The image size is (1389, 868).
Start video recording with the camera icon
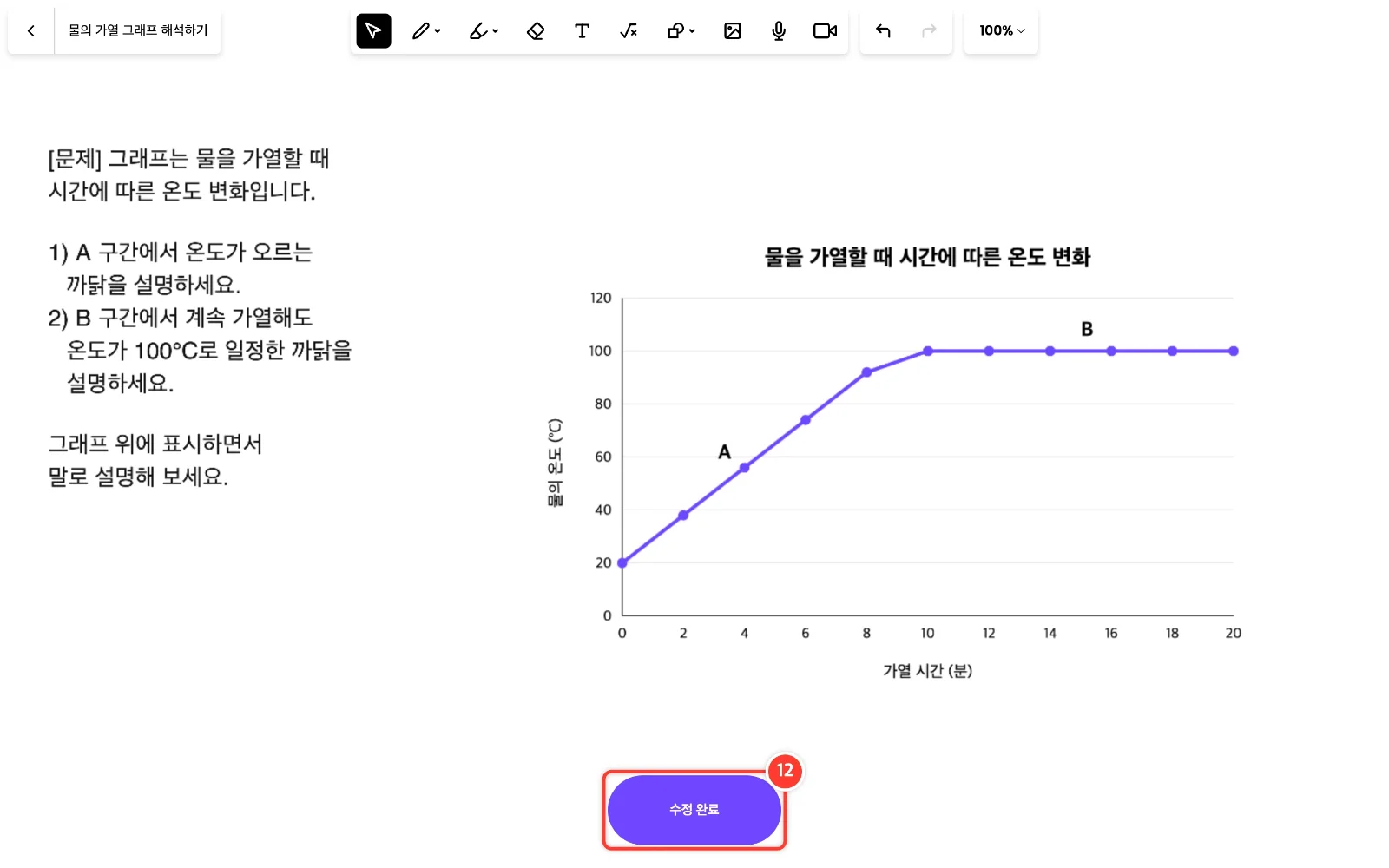825,31
